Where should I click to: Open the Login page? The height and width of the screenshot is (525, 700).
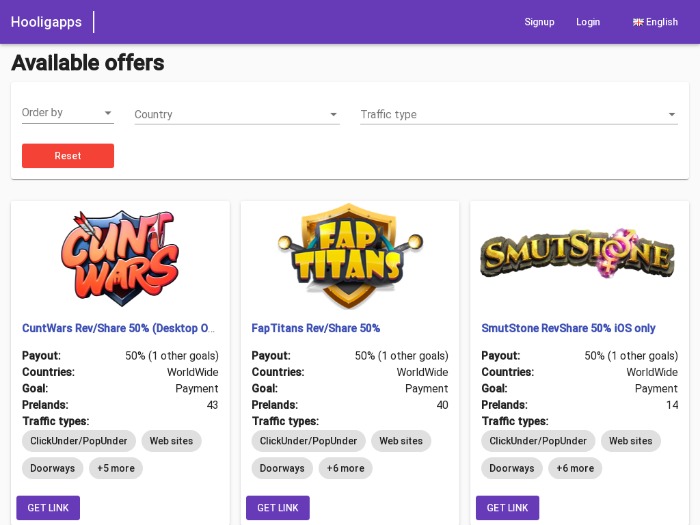[588, 22]
